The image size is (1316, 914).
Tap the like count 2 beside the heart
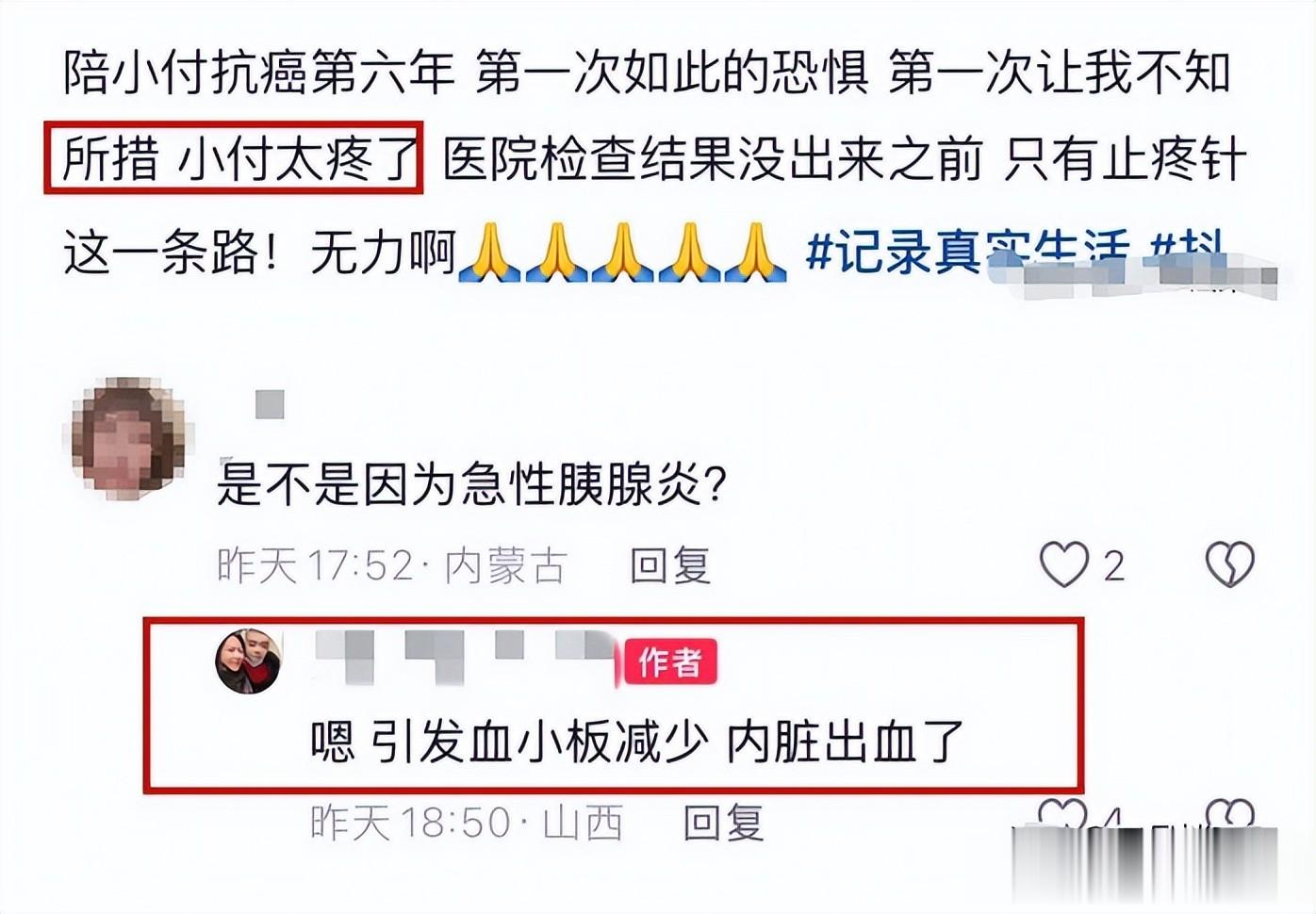pos(1113,567)
